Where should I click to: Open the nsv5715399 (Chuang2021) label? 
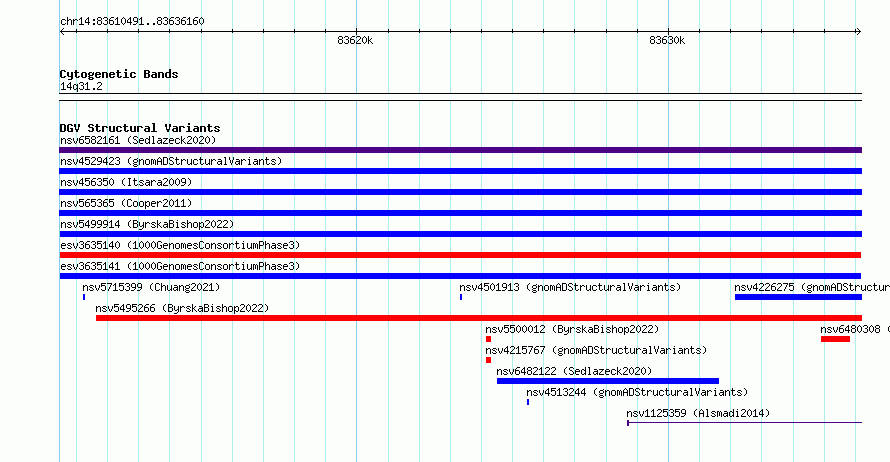click(x=151, y=287)
